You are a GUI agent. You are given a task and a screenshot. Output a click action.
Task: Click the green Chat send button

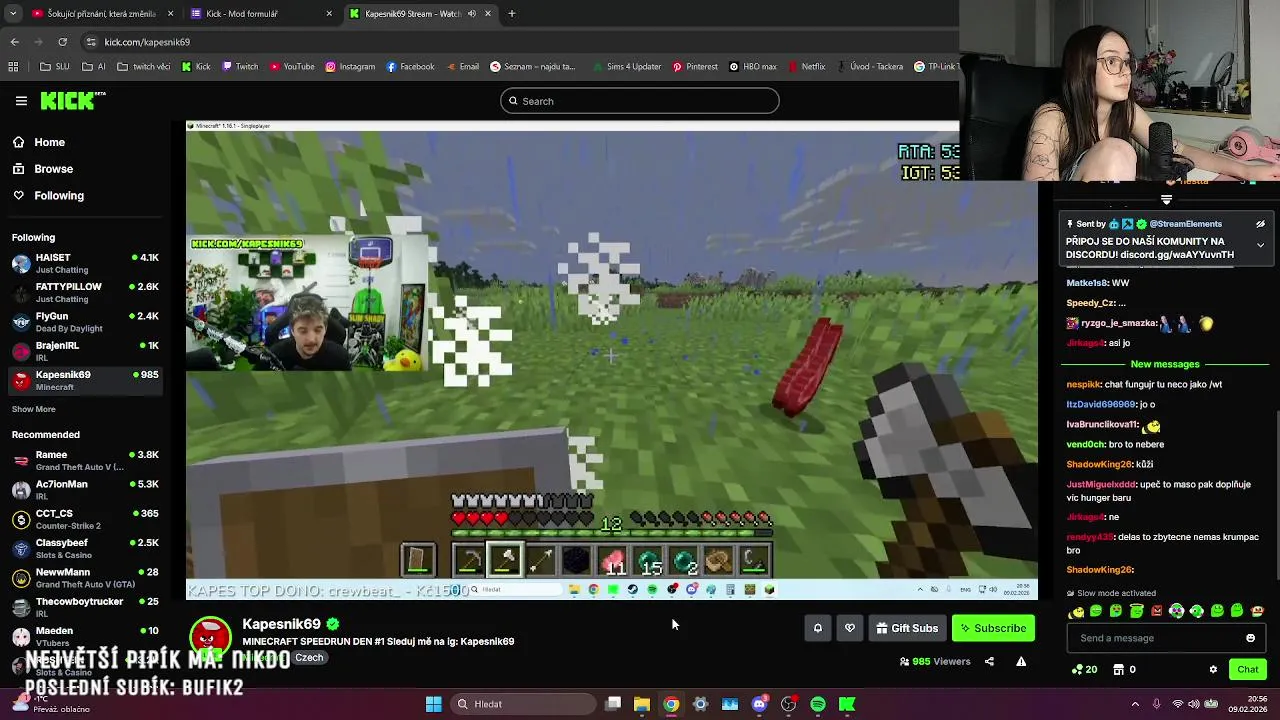(x=1248, y=669)
